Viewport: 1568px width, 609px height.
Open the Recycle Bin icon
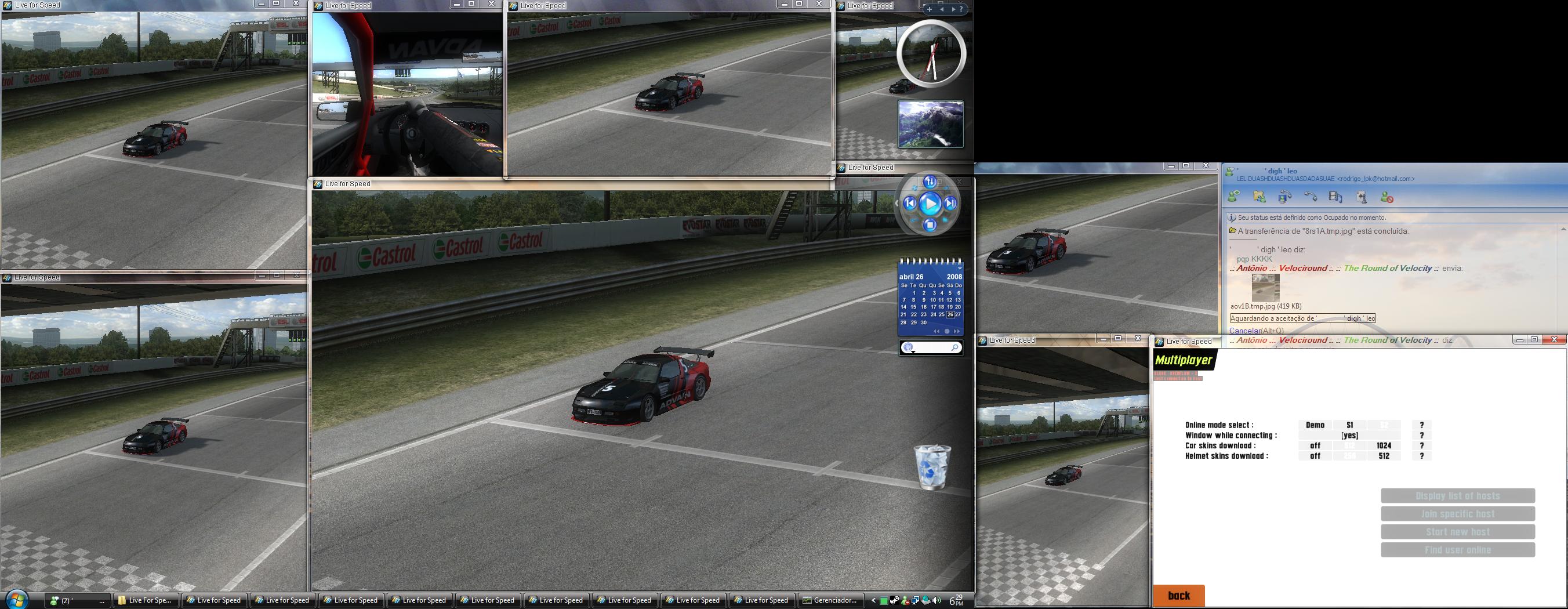click(x=932, y=466)
